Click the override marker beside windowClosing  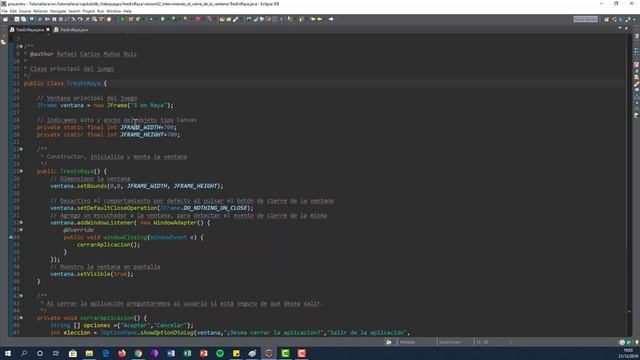11,237
